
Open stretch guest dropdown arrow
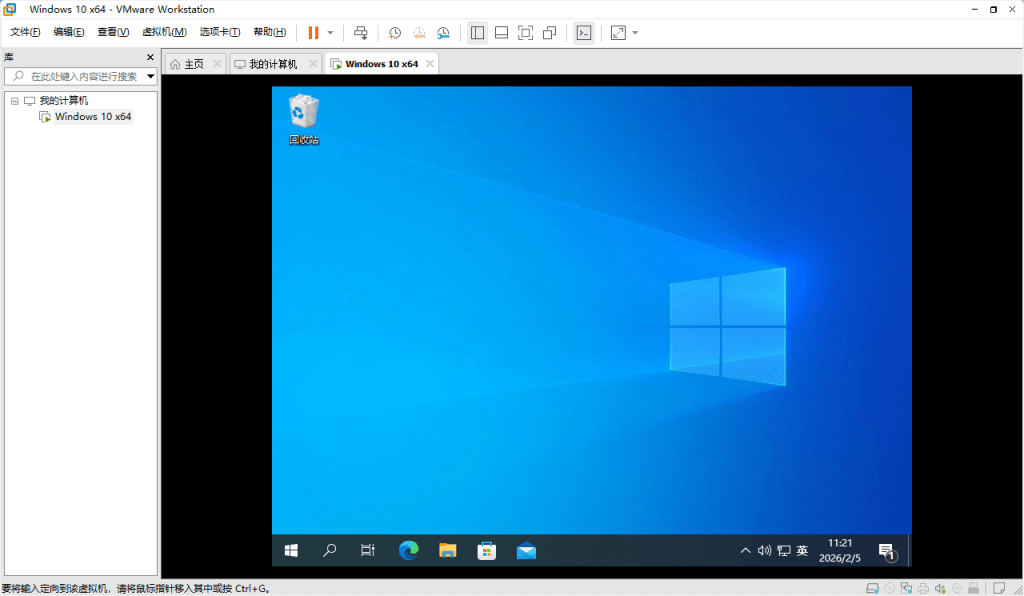coord(635,33)
